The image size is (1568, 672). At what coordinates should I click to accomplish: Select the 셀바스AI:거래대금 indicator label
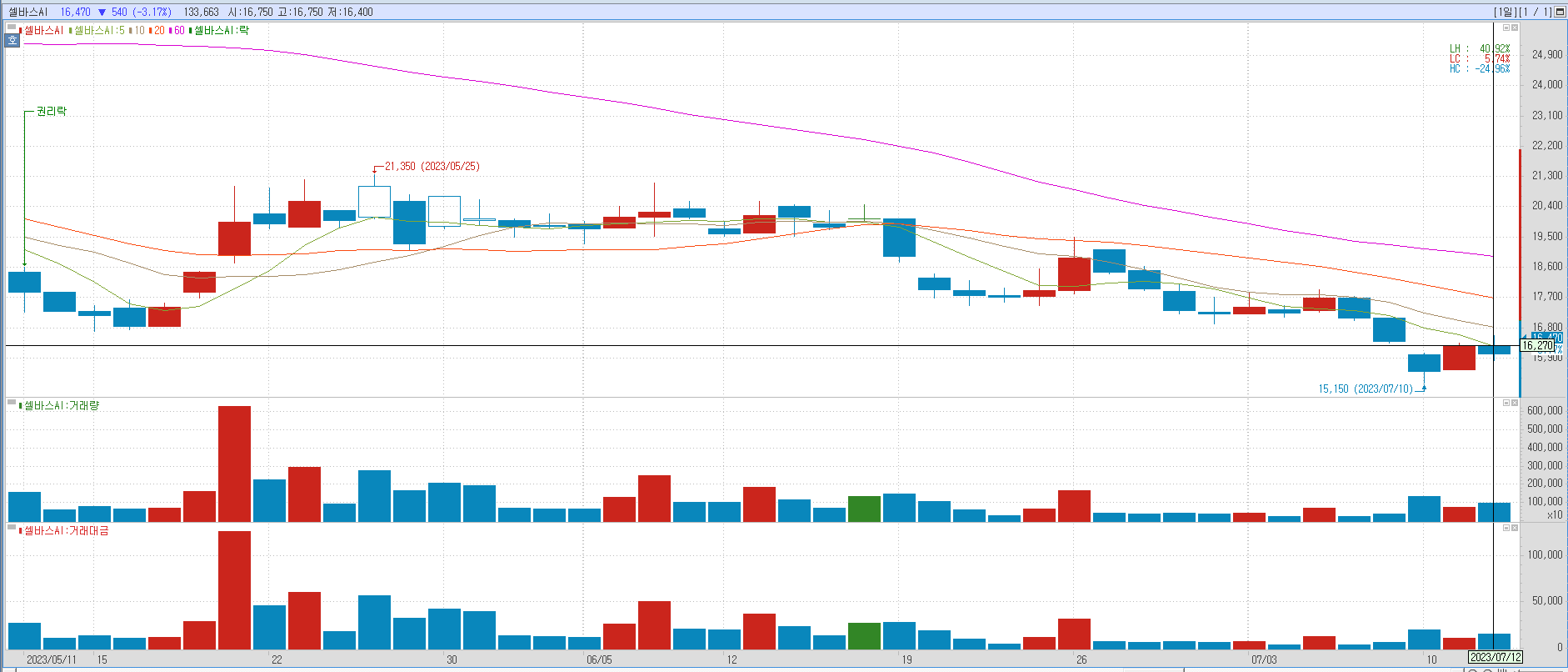point(66,531)
